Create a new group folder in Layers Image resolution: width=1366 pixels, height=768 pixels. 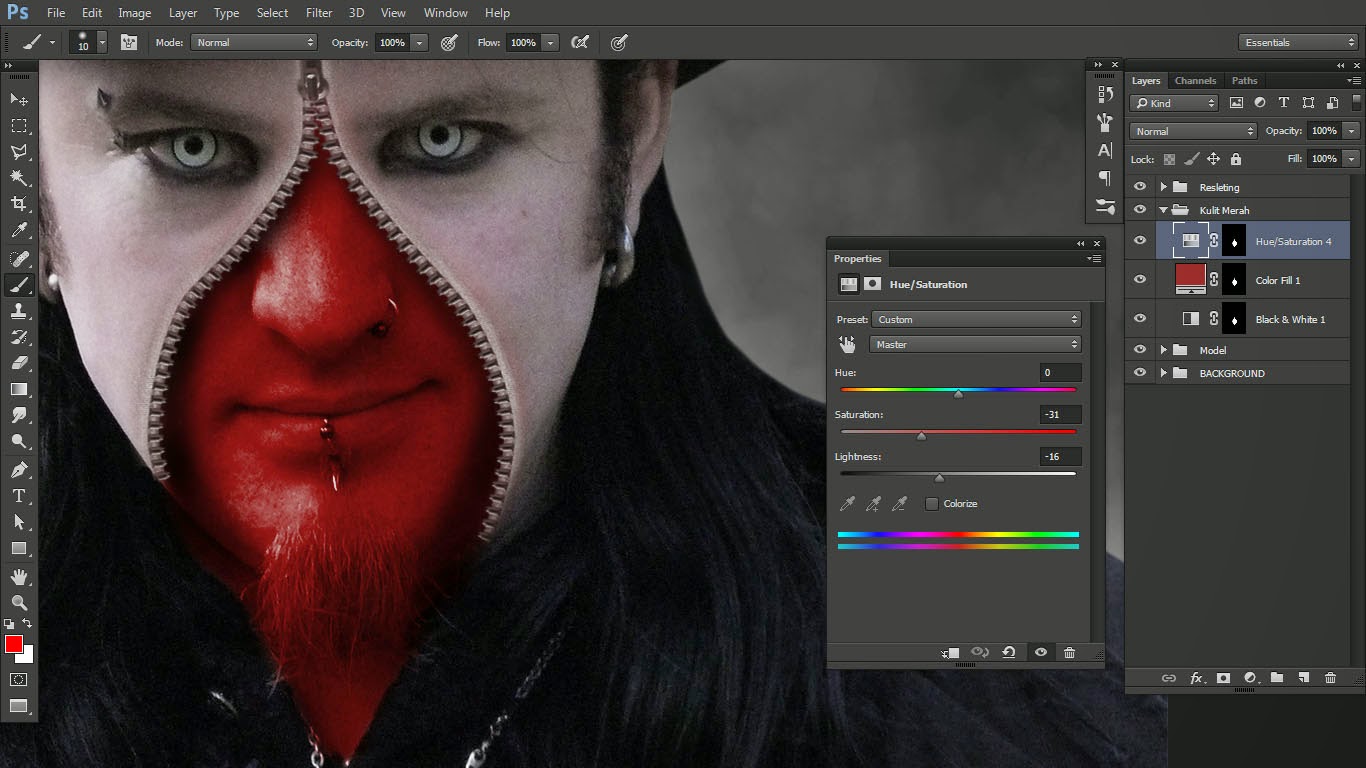pos(1276,678)
